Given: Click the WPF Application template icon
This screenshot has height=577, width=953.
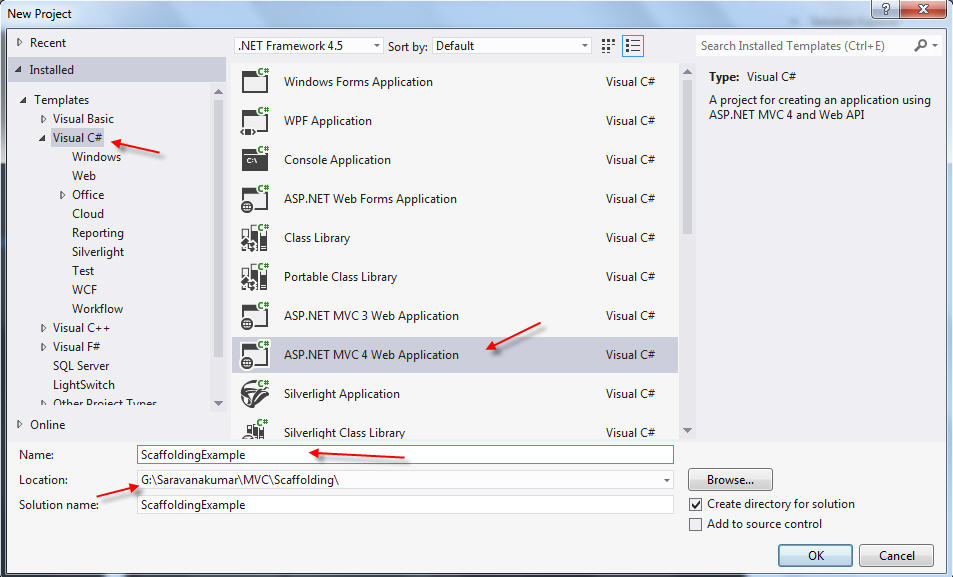Looking at the screenshot, I should (255, 120).
